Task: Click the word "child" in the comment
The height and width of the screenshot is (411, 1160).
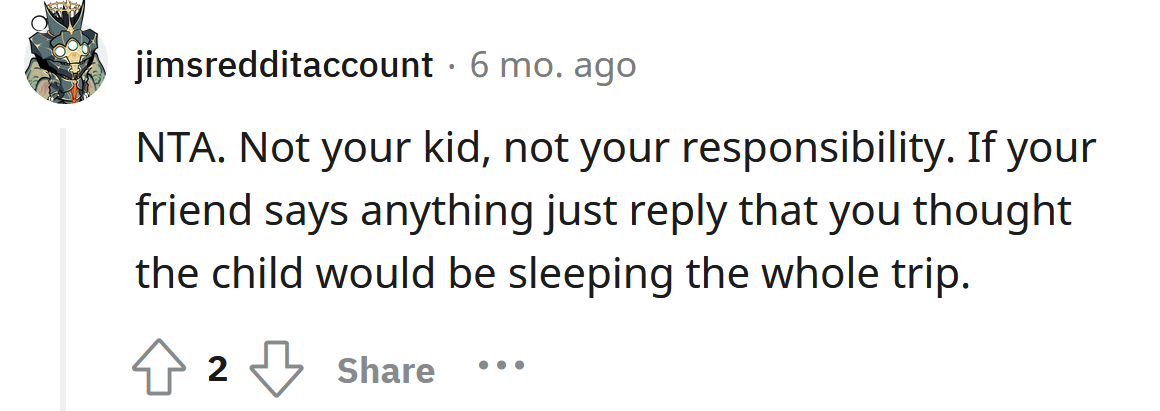Action: coord(264,273)
